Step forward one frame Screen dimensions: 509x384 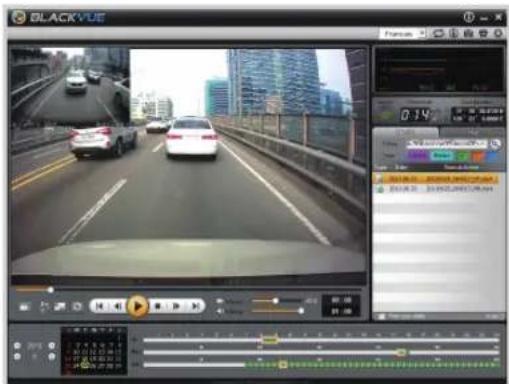click(x=177, y=306)
